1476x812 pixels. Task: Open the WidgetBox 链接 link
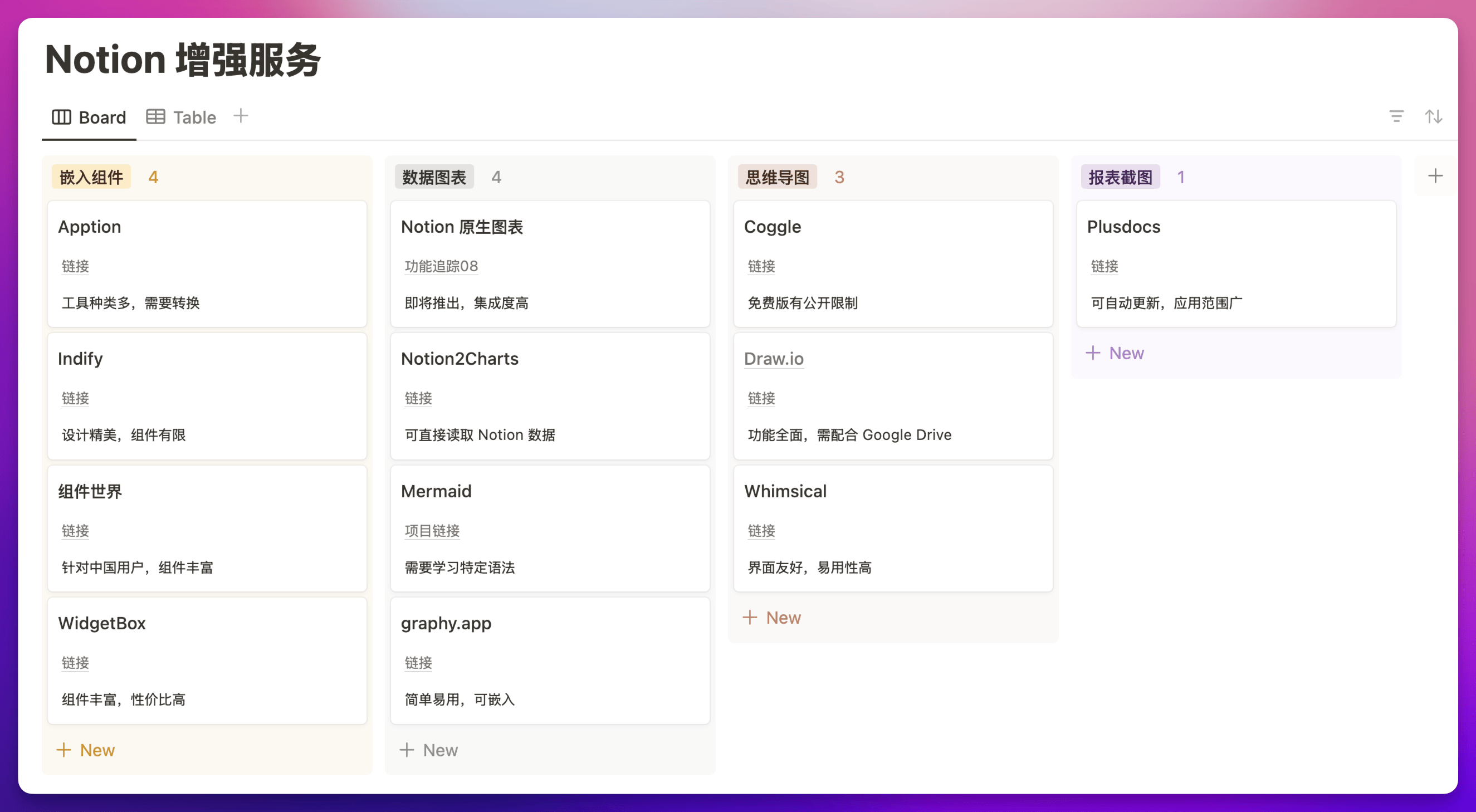pos(76,663)
